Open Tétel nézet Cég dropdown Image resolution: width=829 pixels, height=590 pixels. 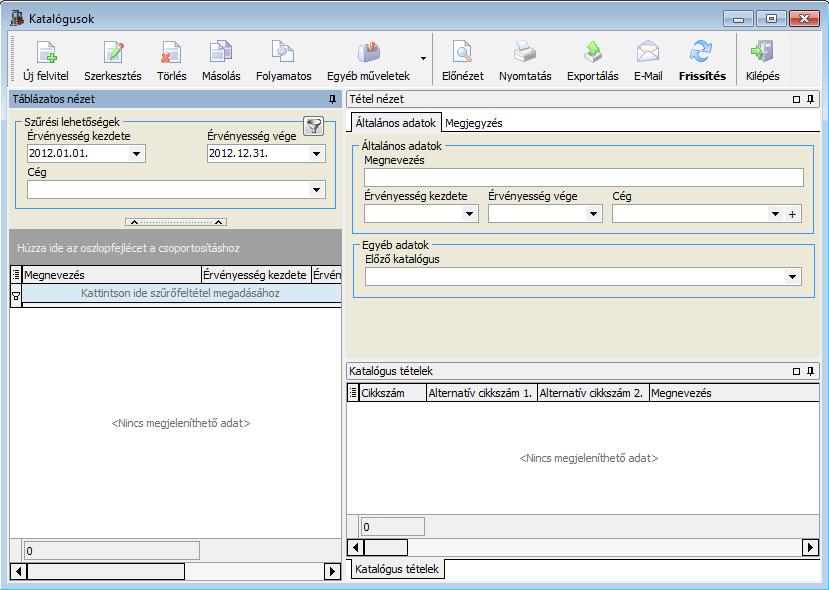(x=775, y=214)
